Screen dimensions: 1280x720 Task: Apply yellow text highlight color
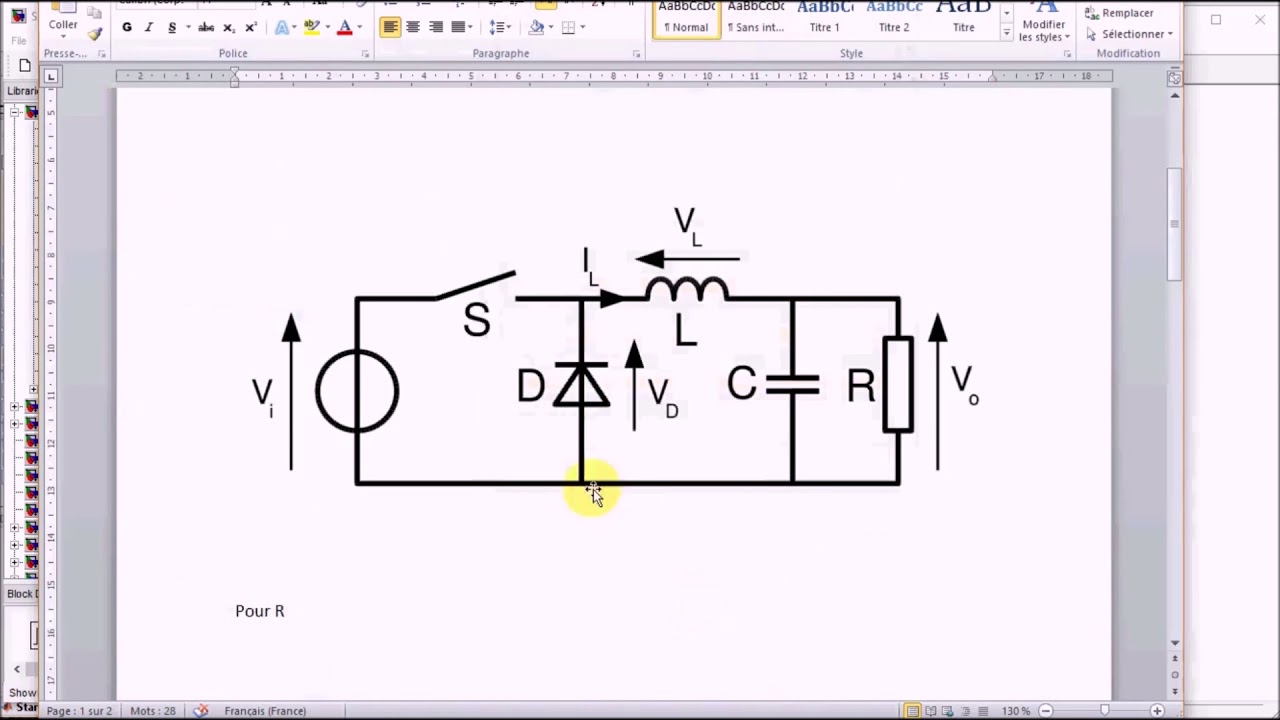[x=312, y=27]
